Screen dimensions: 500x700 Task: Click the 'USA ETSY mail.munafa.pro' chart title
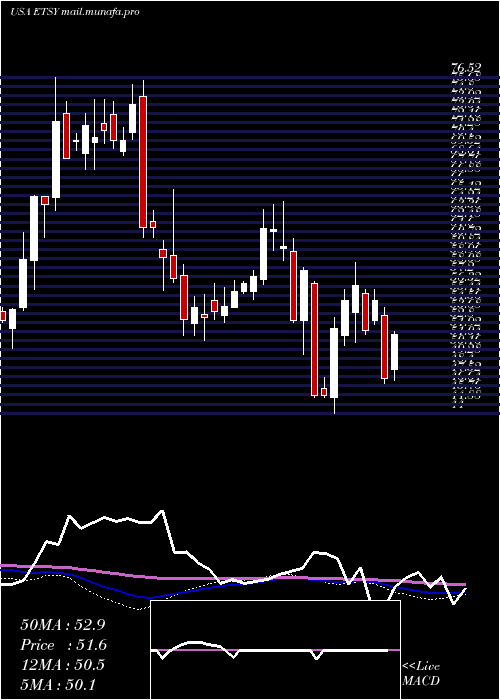point(74,12)
